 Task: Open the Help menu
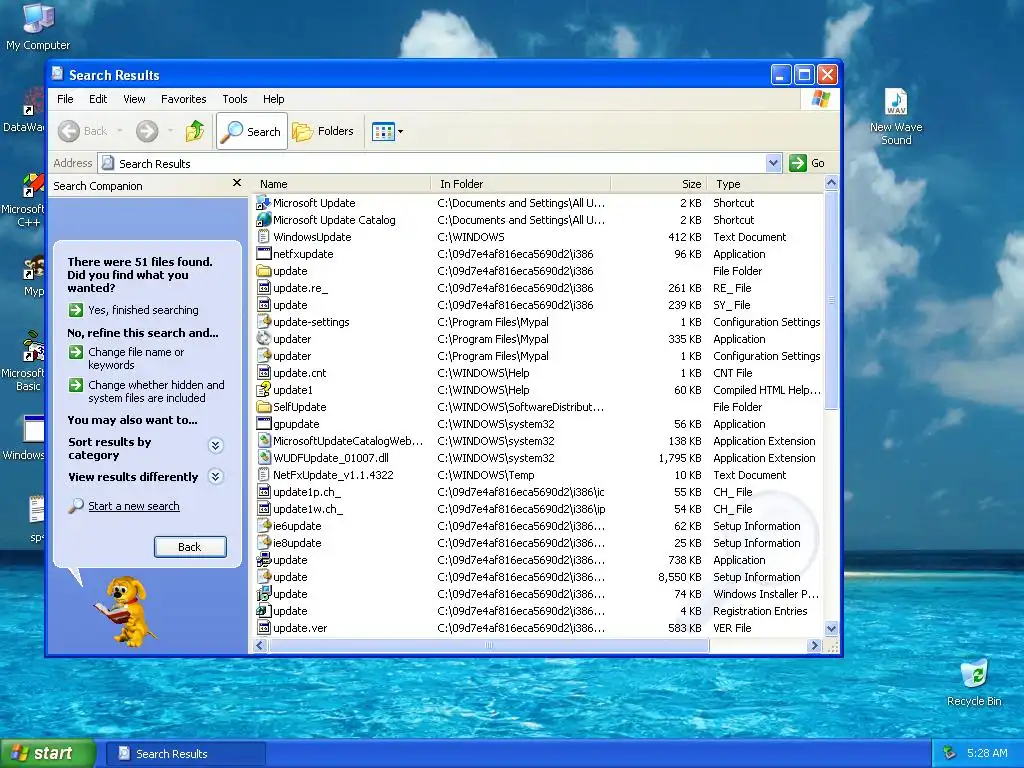click(x=274, y=99)
